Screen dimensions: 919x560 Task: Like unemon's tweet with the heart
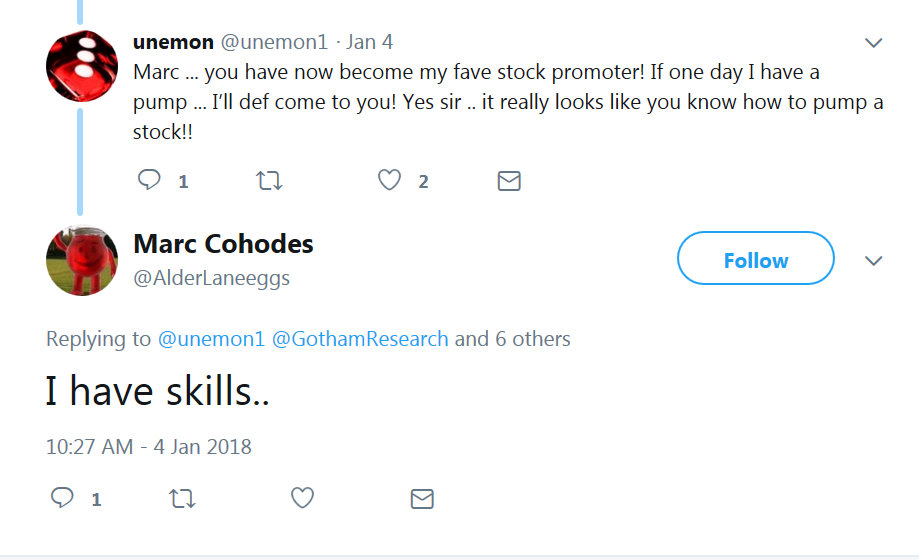(390, 181)
